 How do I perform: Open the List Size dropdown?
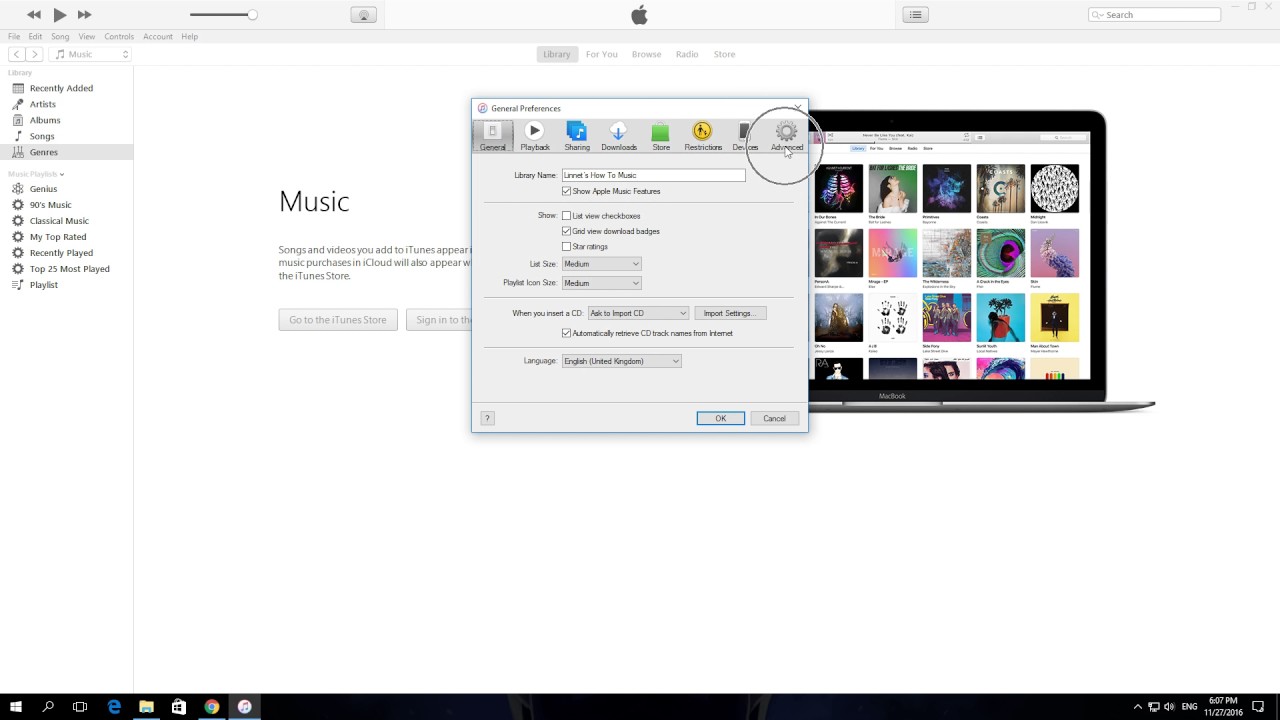click(601, 264)
